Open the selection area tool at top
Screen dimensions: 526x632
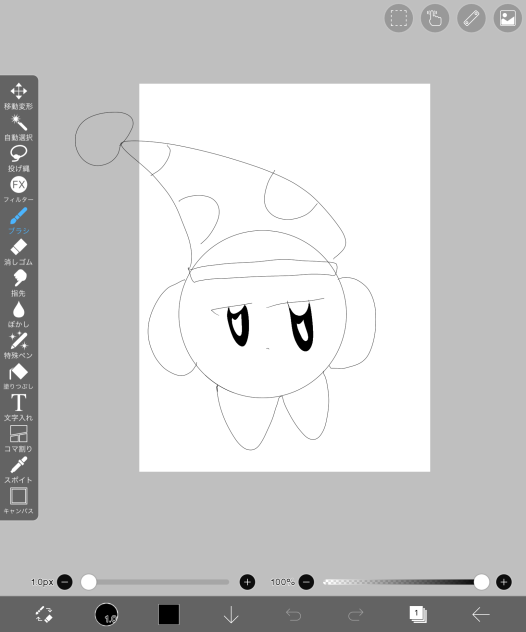pyautogui.click(x=399, y=18)
